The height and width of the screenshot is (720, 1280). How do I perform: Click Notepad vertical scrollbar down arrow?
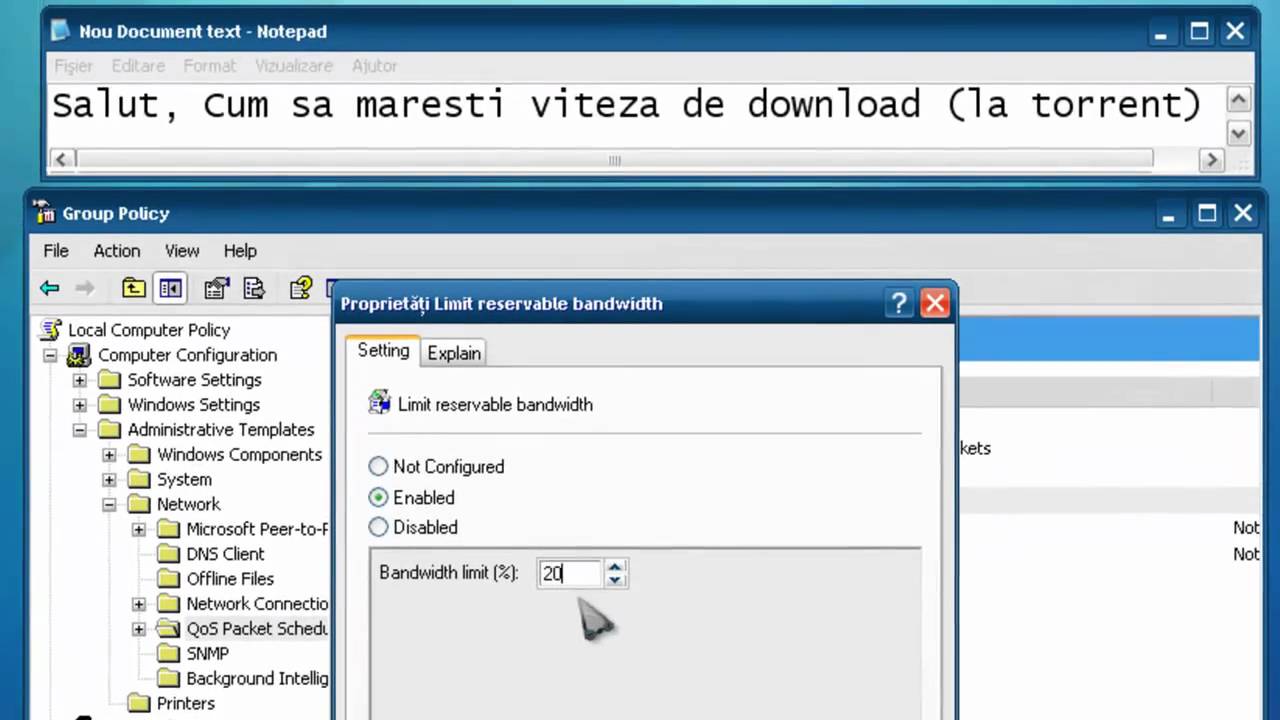point(1238,133)
